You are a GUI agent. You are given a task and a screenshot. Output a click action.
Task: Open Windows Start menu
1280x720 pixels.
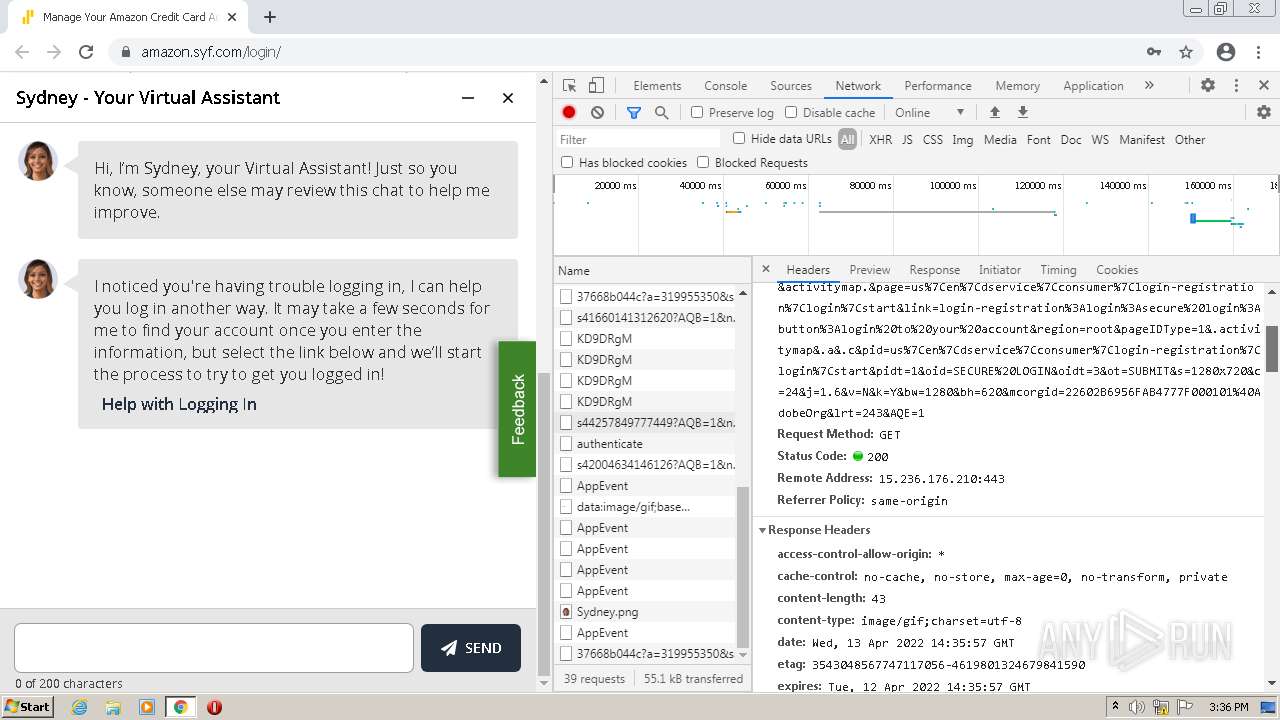(28, 707)
